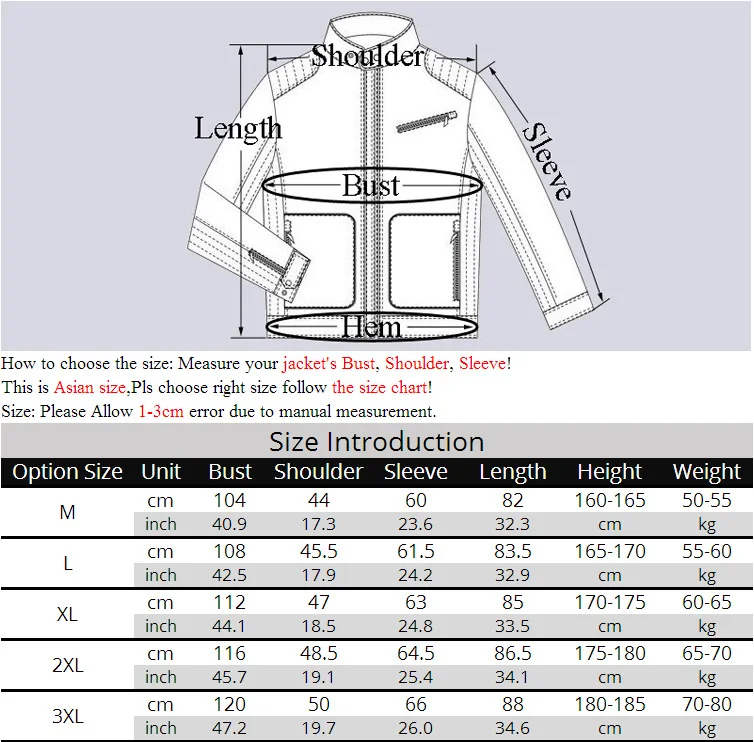The width and height of the screenshot is (754, 742).
Task: Click the Shoulder label on jacket diagram
Action: pos(368,55)
